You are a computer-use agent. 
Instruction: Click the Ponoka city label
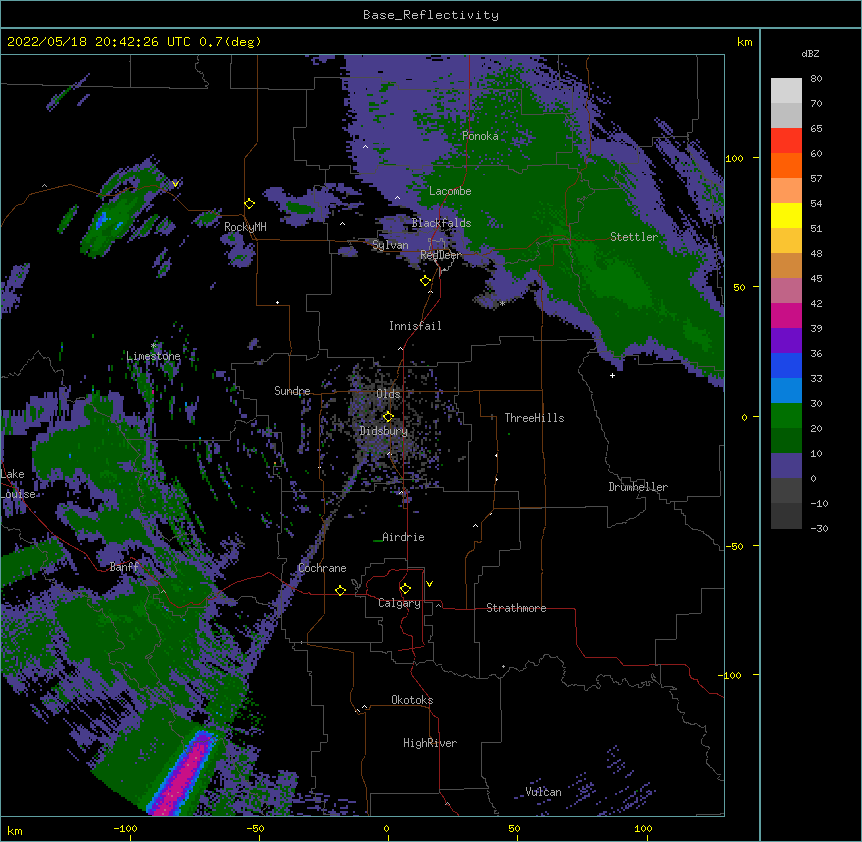point(480,136)
